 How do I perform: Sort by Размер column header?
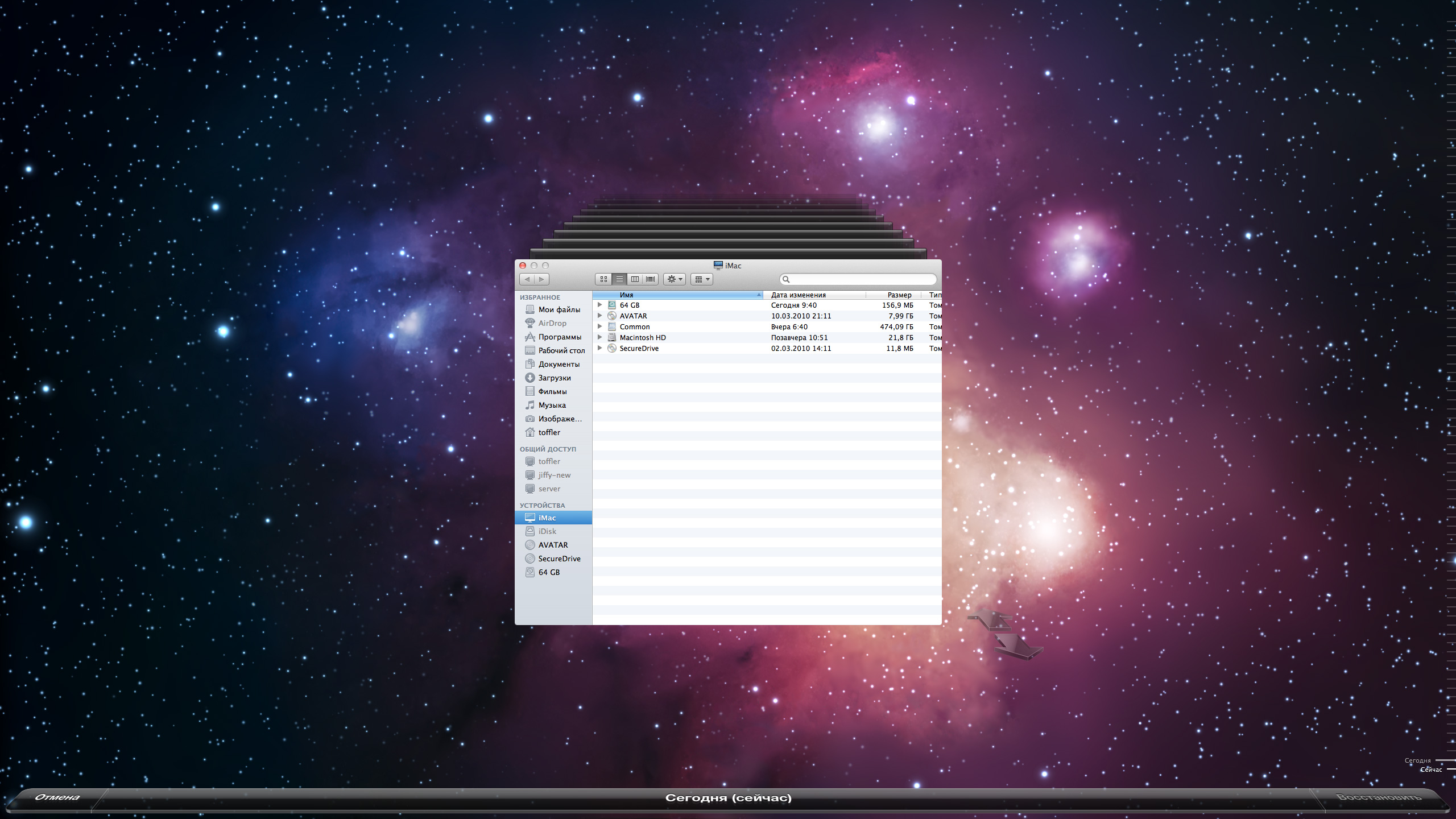(x=899, y=295)
